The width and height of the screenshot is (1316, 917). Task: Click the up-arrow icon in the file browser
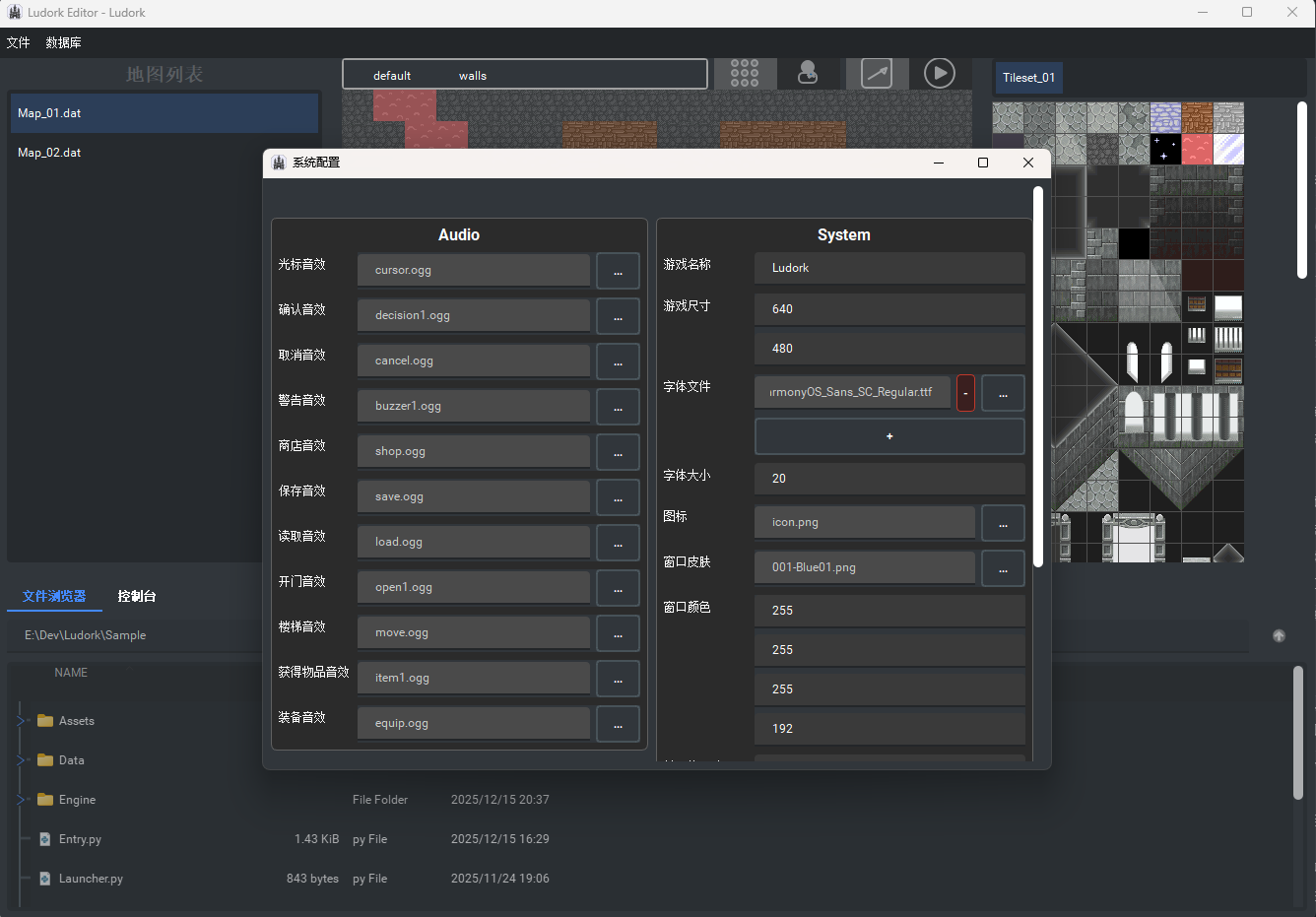(1279, 636)
